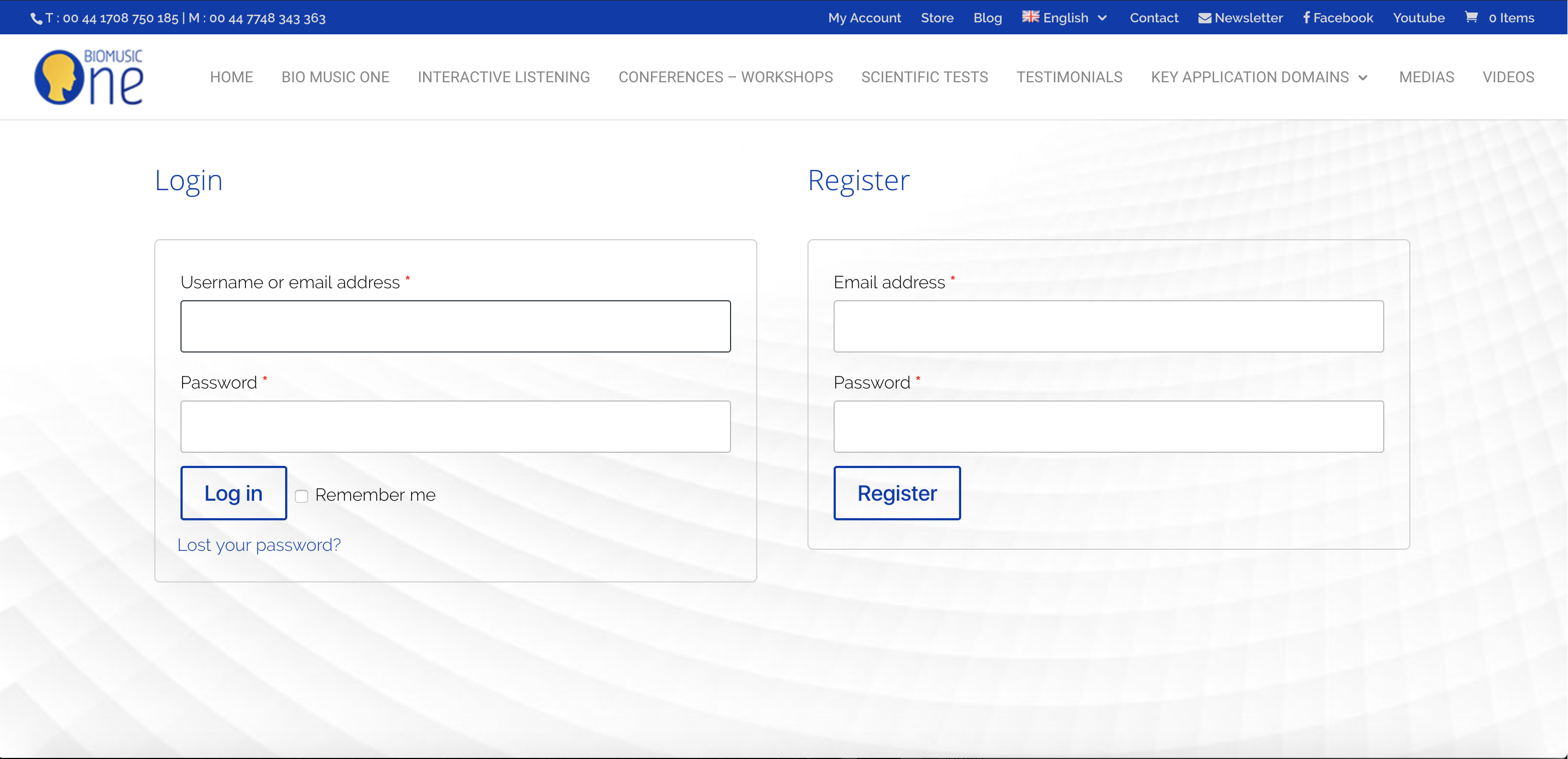Click the Newsletter envelope icon

coord(1204,18)
